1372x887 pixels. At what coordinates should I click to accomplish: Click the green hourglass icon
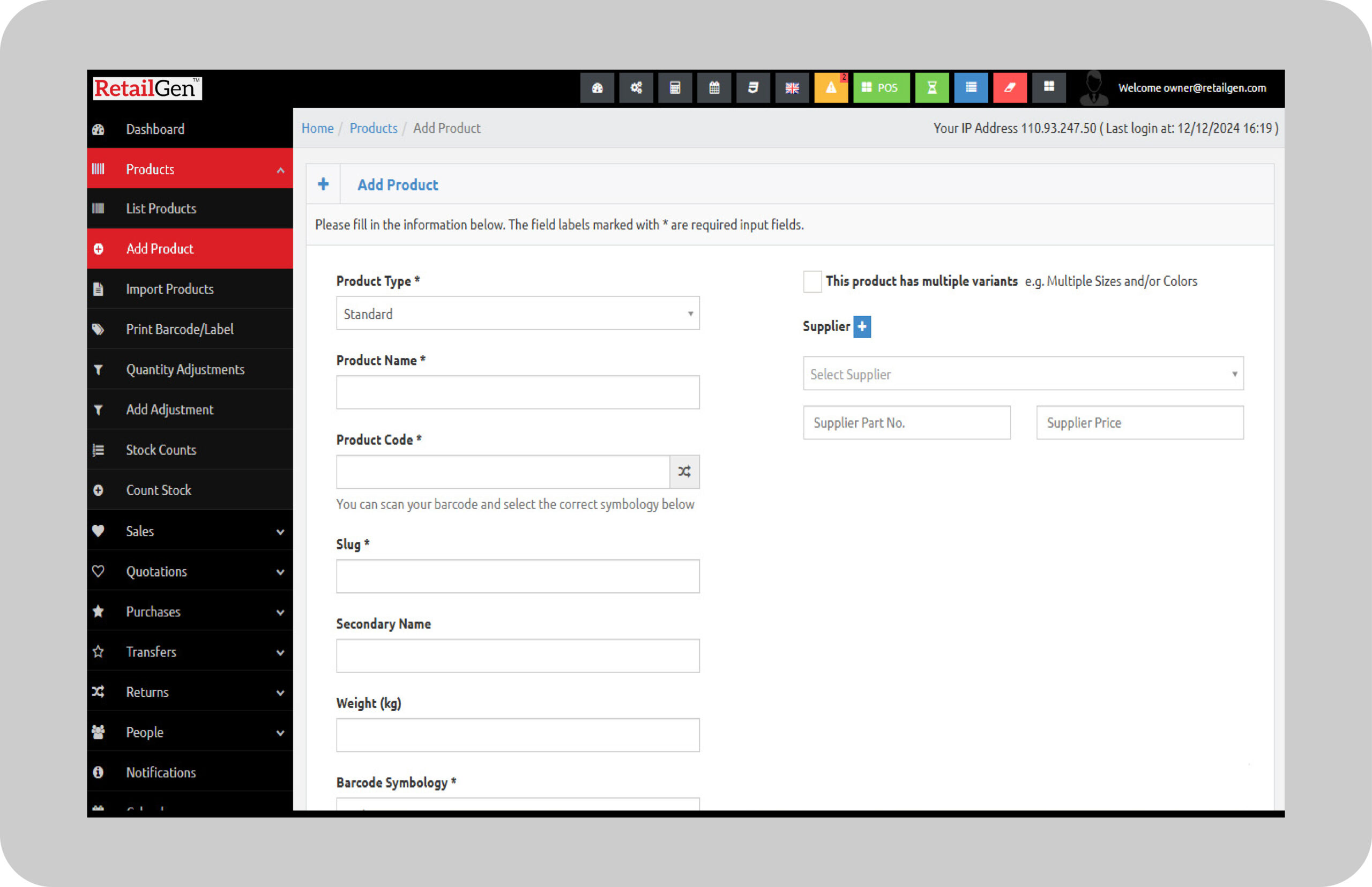[931, 87]
